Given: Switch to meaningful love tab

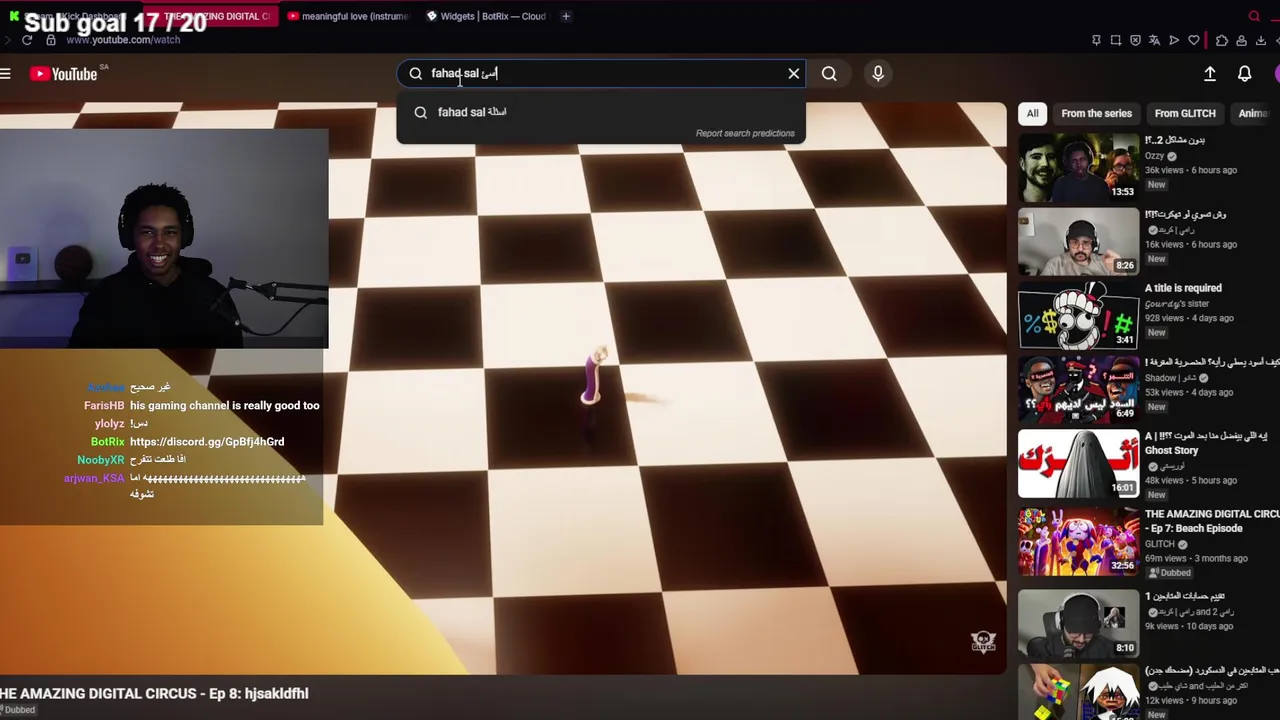Looking at the screenshot, I should (x=347, y=16).
